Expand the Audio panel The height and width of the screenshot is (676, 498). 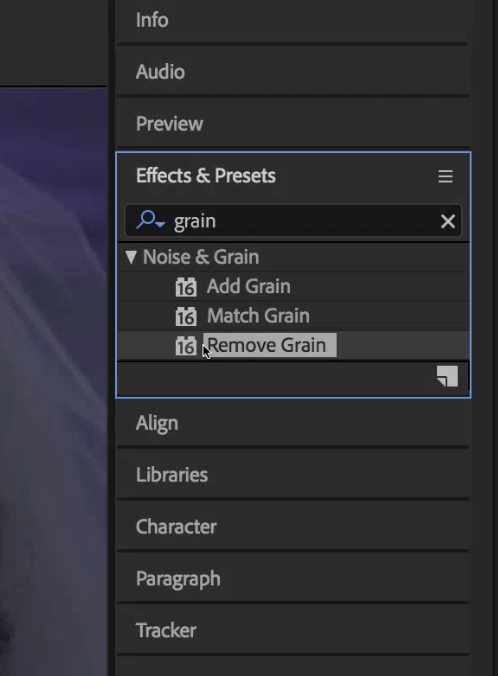(293, 72)
